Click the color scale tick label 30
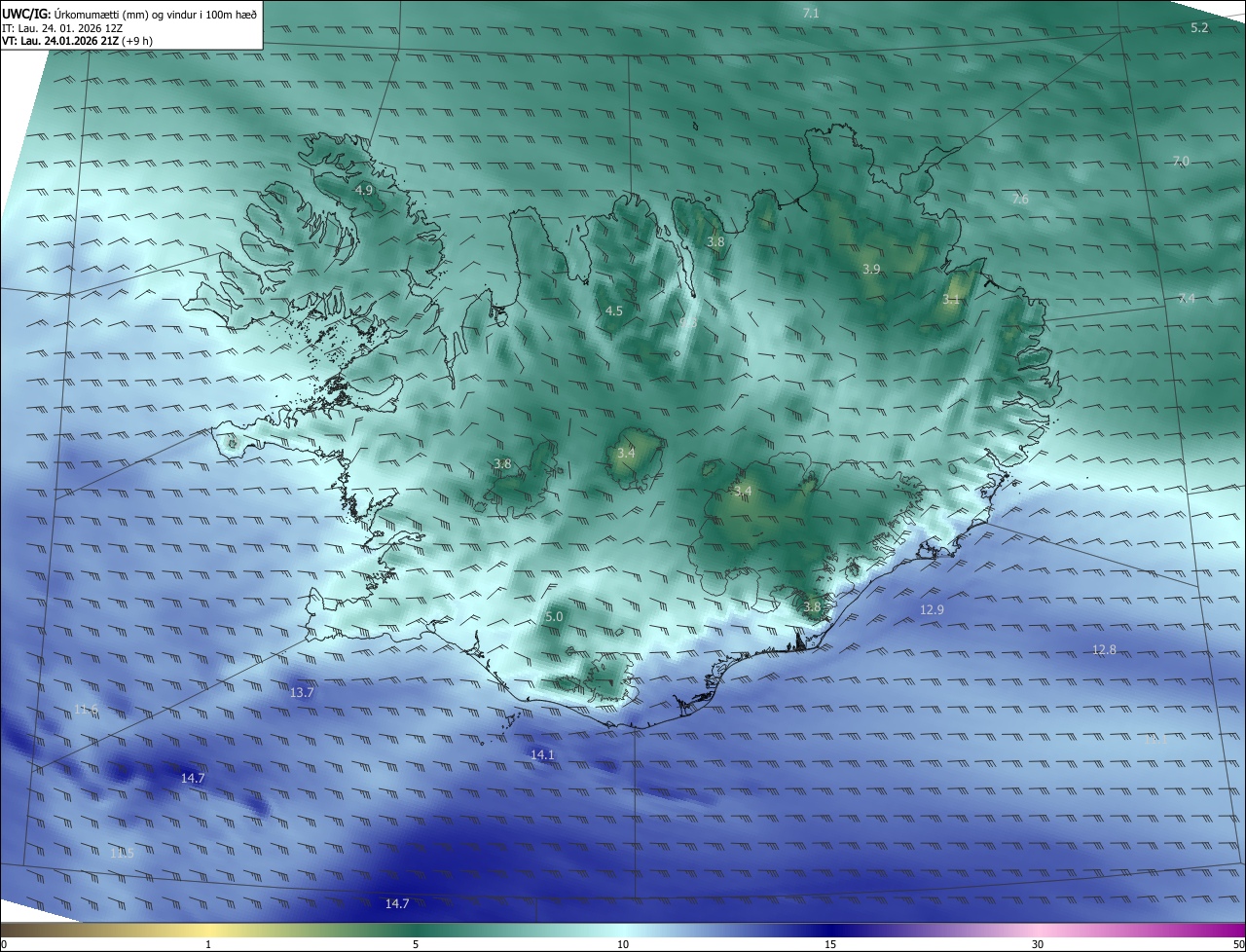The height and width of the screenshot is (952, 1246). (1038, 944)
